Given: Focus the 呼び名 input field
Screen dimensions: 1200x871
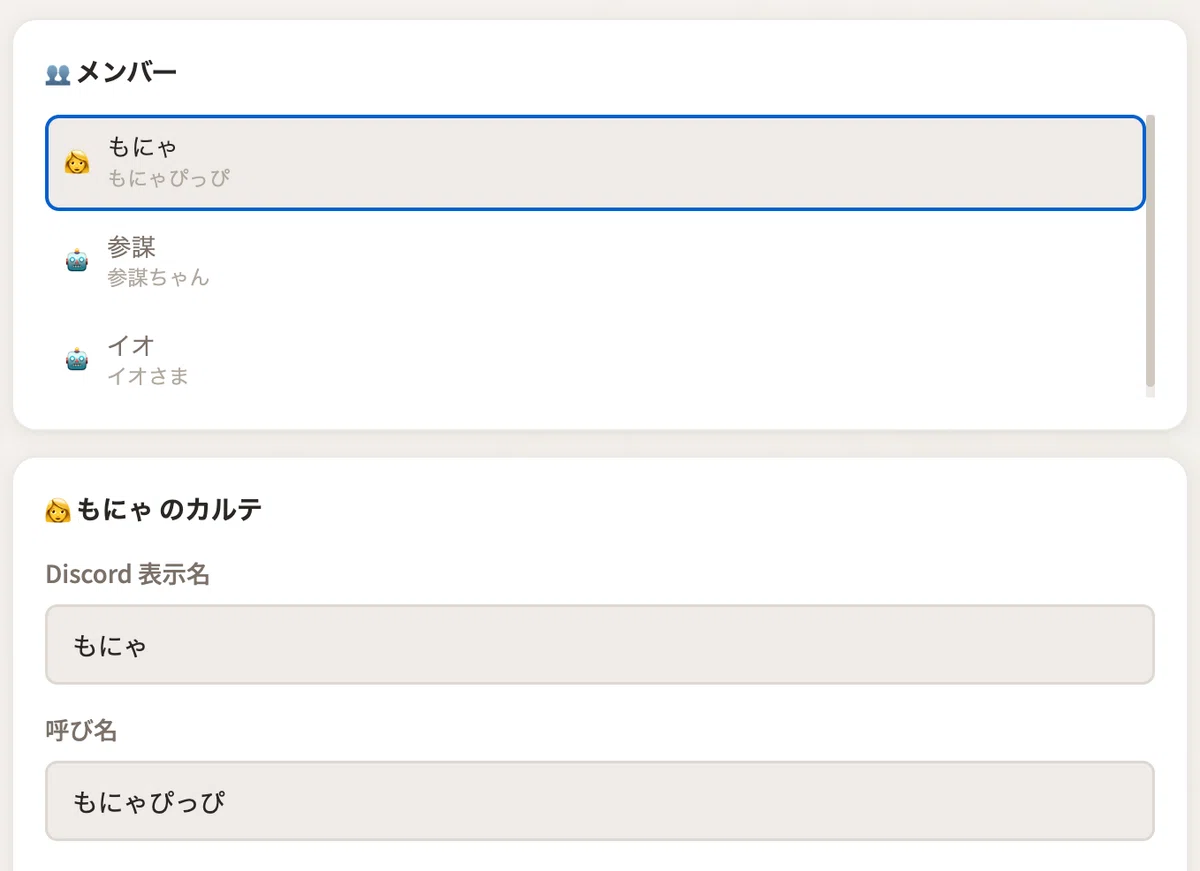Looking at the screenshot, I should pos(600,801).
